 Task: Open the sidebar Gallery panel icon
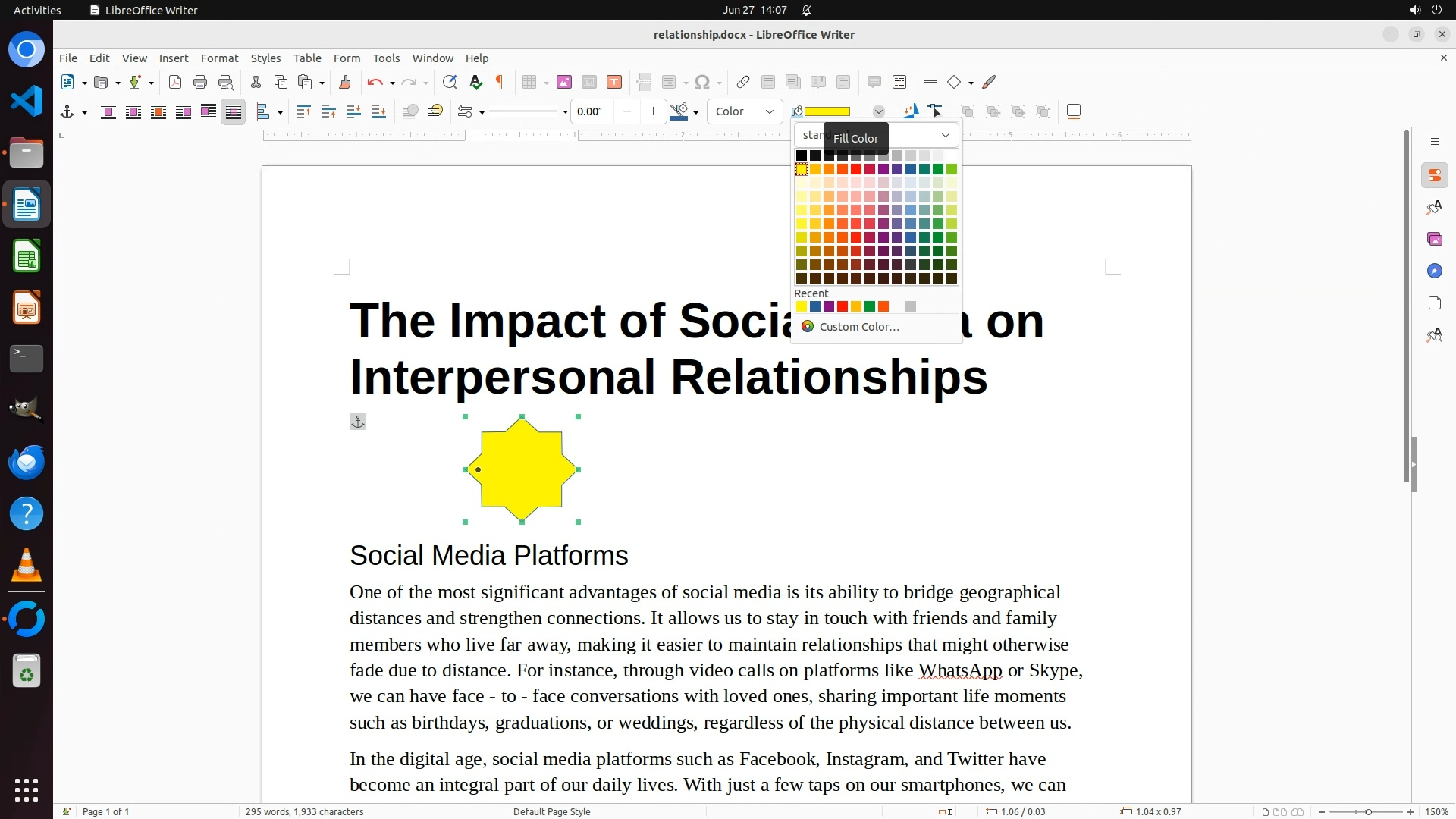pos(1434,239)
